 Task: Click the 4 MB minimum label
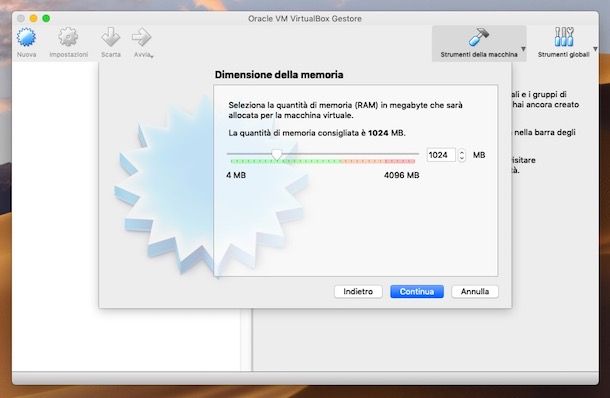click(x=236, y=175)
